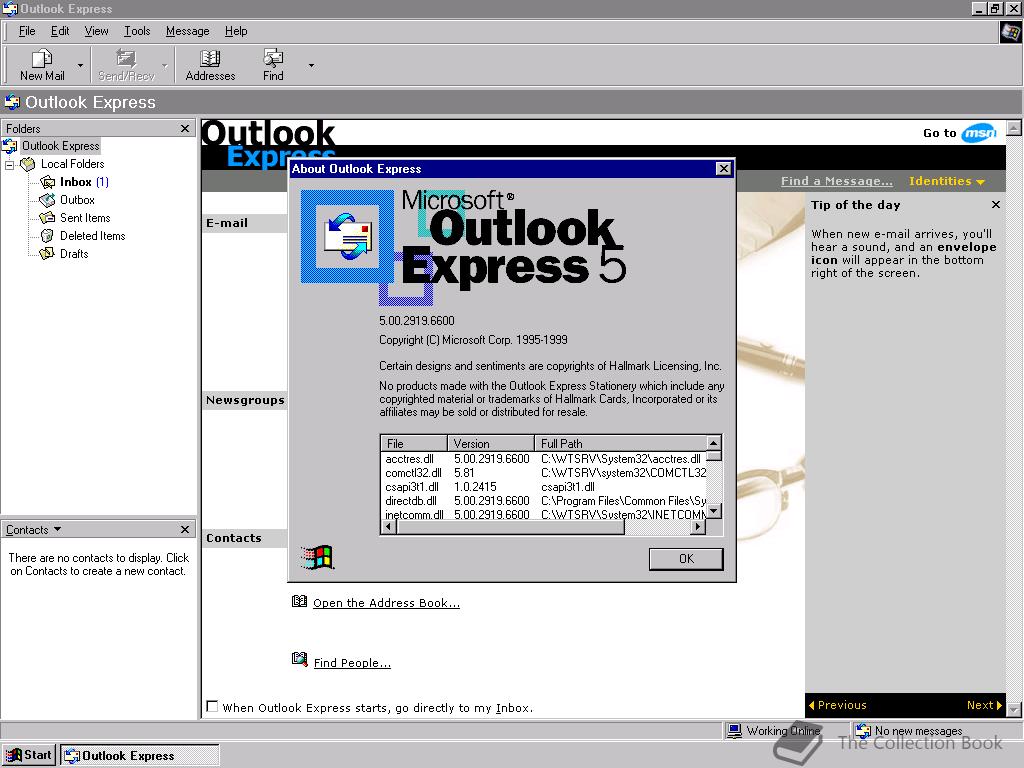Open the File menu
The width and height of the screenshot is (1024, 768).
(27, 31)
